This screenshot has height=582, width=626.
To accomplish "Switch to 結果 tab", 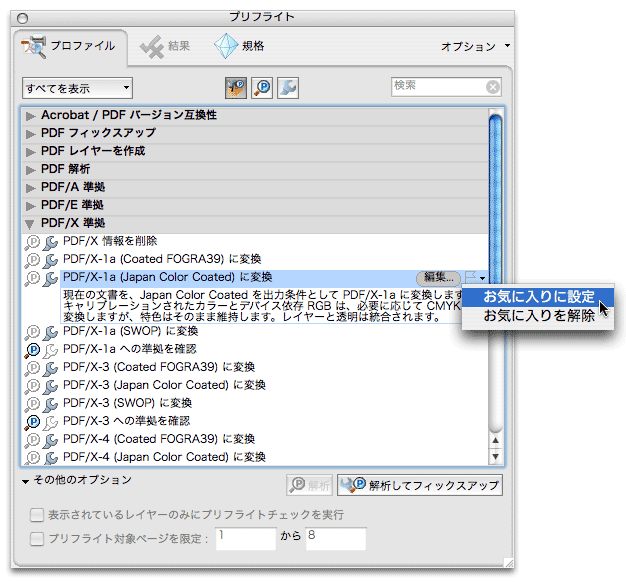I will (x=165, y=47).
